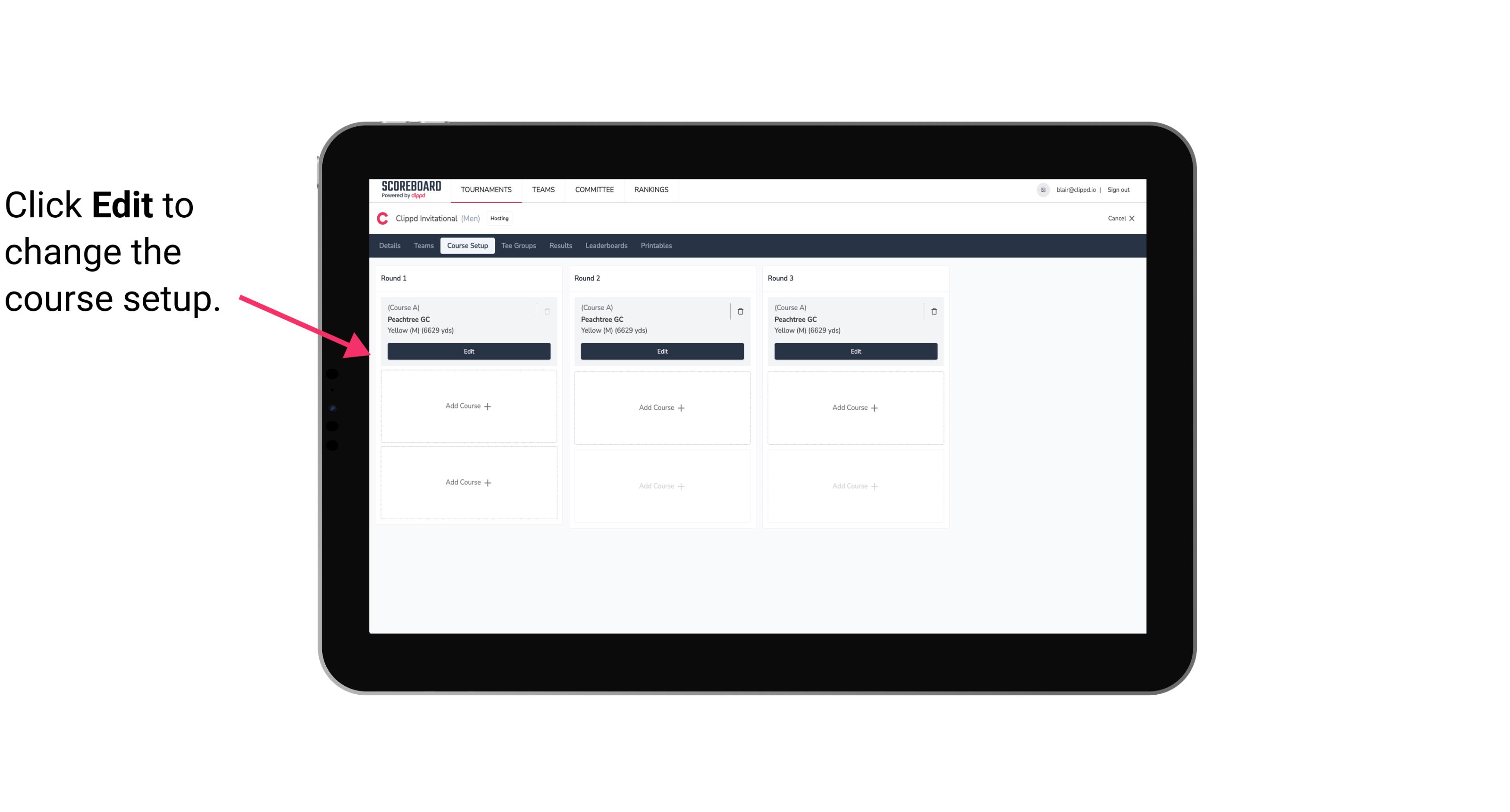
Task: Click Edit button for Round 3 course
Action: [855, 350]
